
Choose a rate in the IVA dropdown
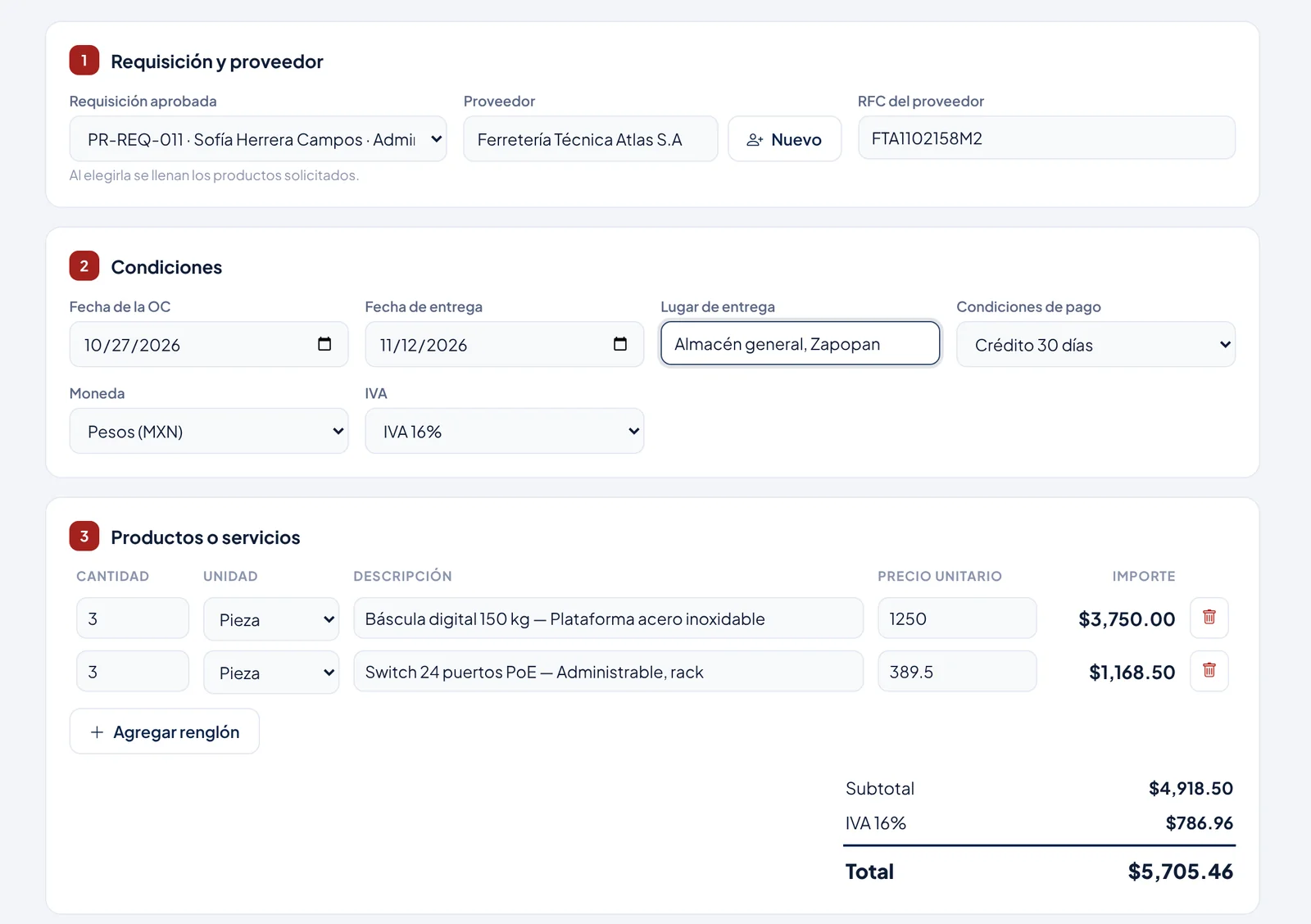[505, 431]
